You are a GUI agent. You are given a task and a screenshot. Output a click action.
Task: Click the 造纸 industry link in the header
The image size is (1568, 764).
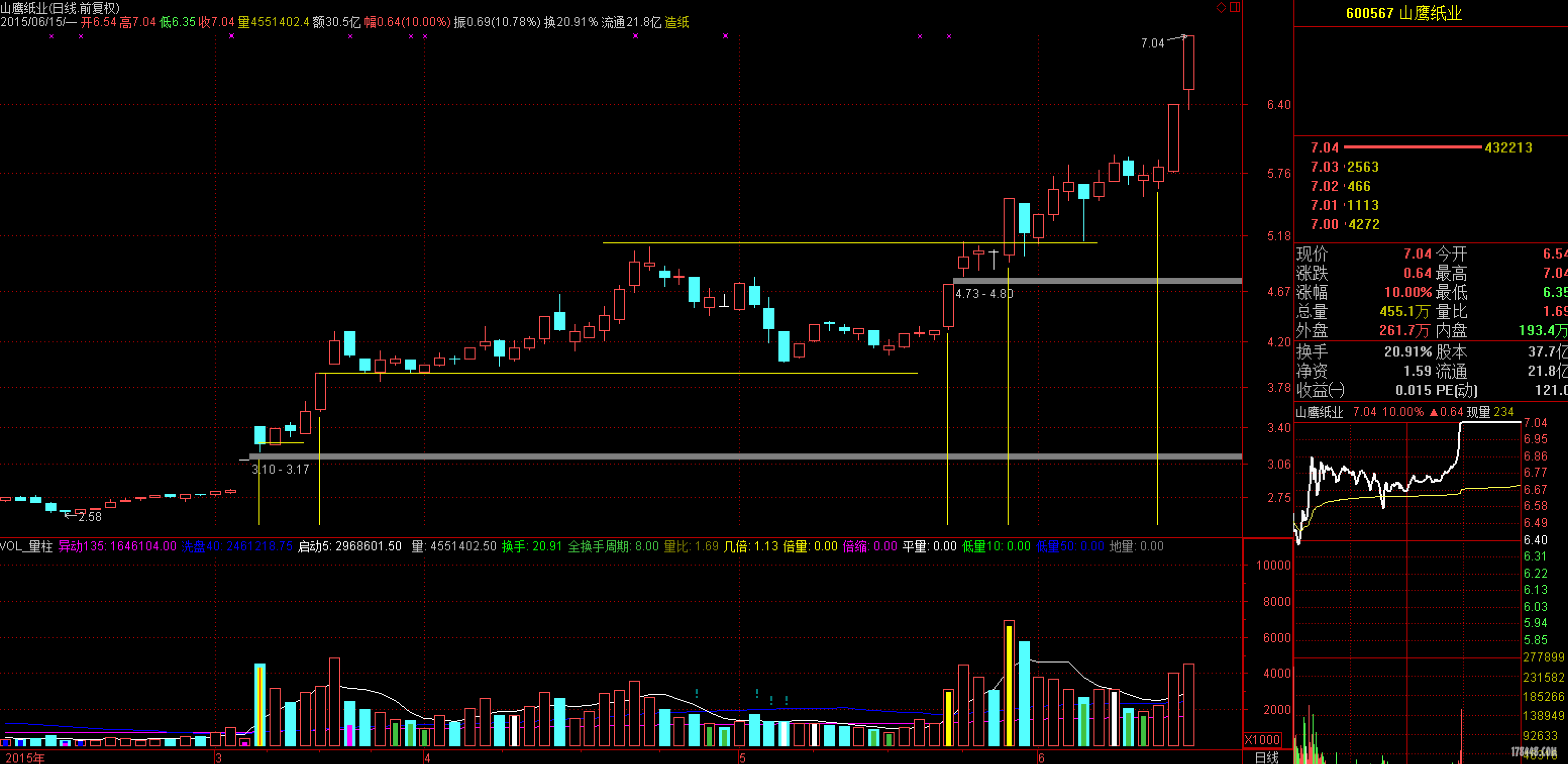(677, 23)
